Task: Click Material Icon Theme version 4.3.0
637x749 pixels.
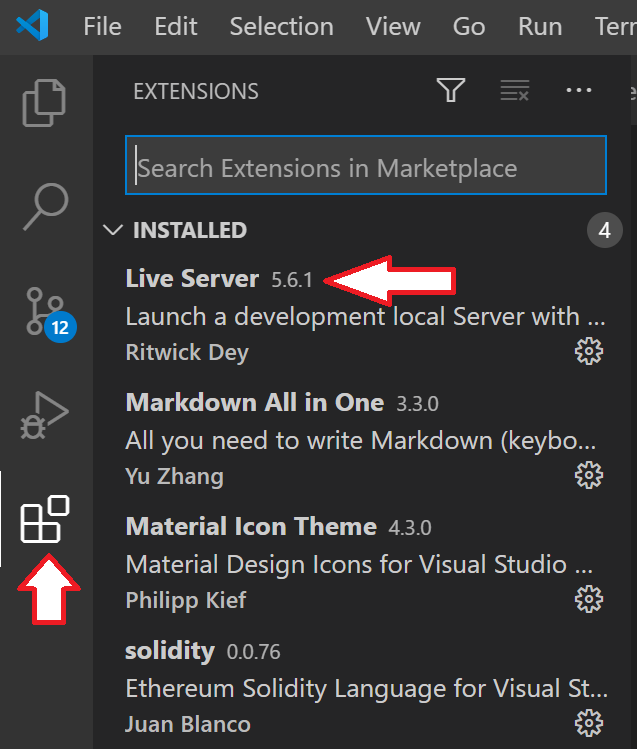Action: point(410,528)
